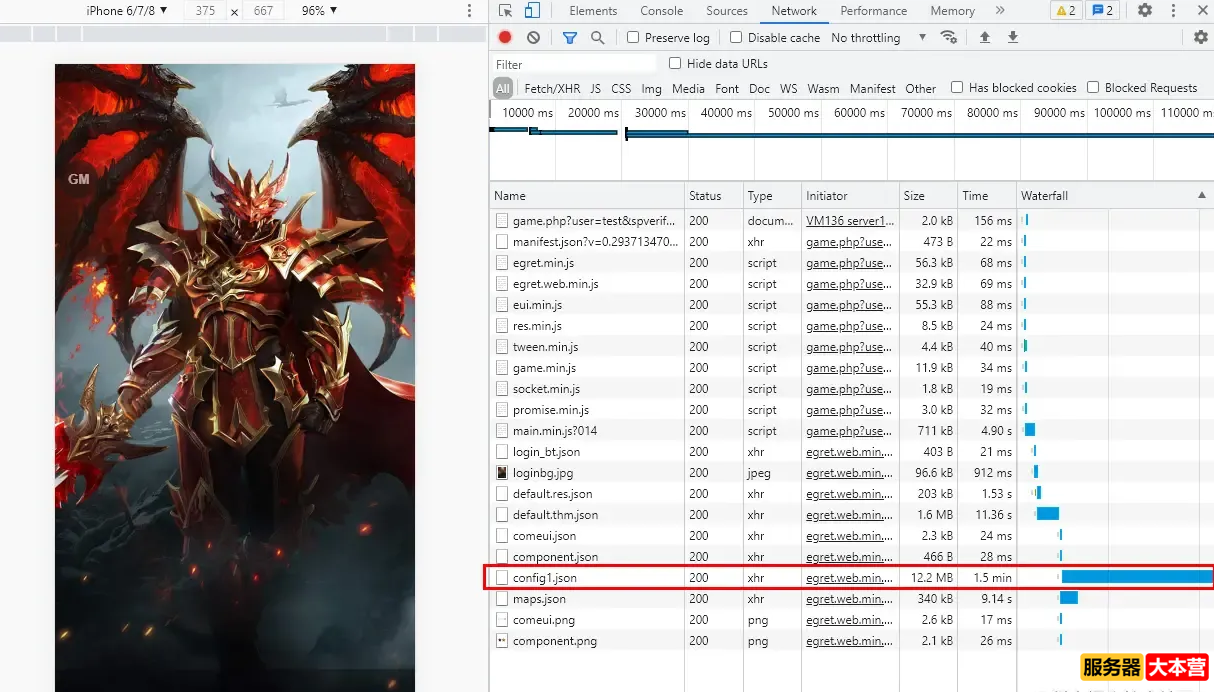This screenshot has height=692, width=1214.
Task: Enable Disable cache checkbox
Action: coord(736,38)
